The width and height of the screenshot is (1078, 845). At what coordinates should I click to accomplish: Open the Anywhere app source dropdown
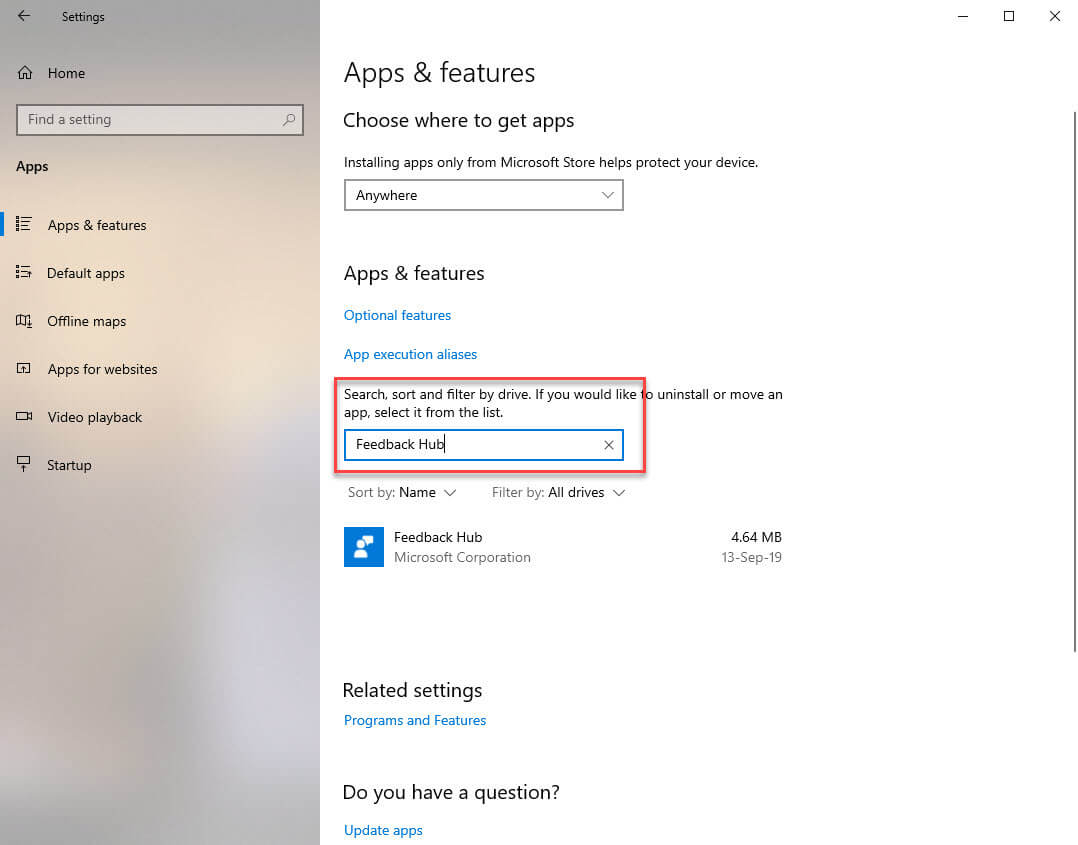(483, 195)
